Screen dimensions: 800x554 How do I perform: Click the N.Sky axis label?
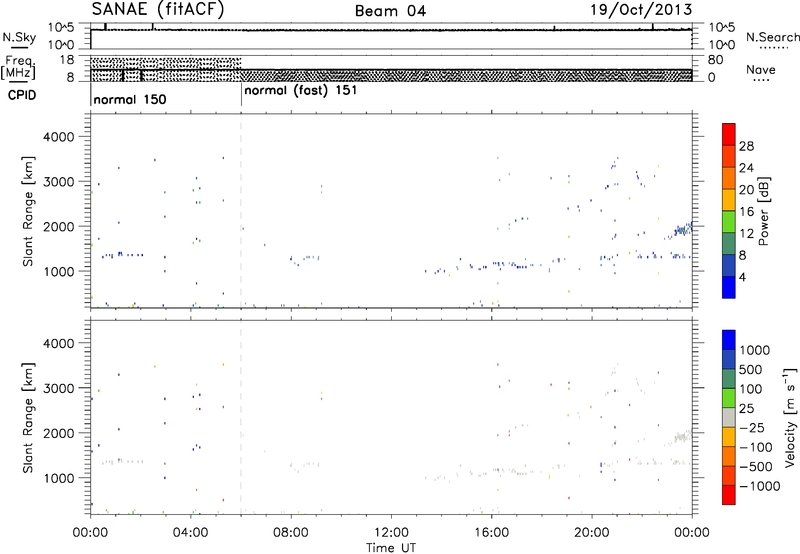(19, 37)
